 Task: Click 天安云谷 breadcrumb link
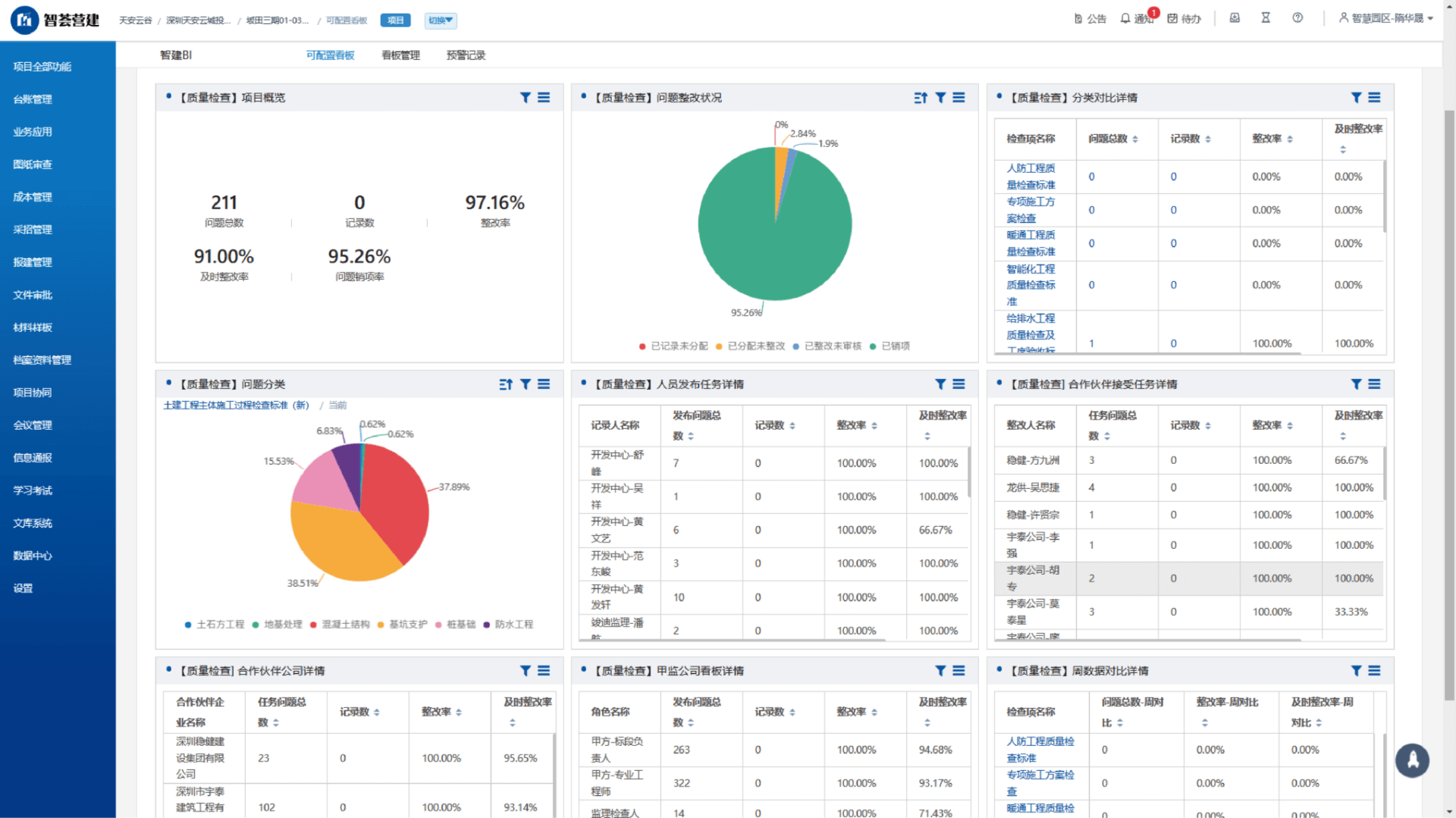135,20
